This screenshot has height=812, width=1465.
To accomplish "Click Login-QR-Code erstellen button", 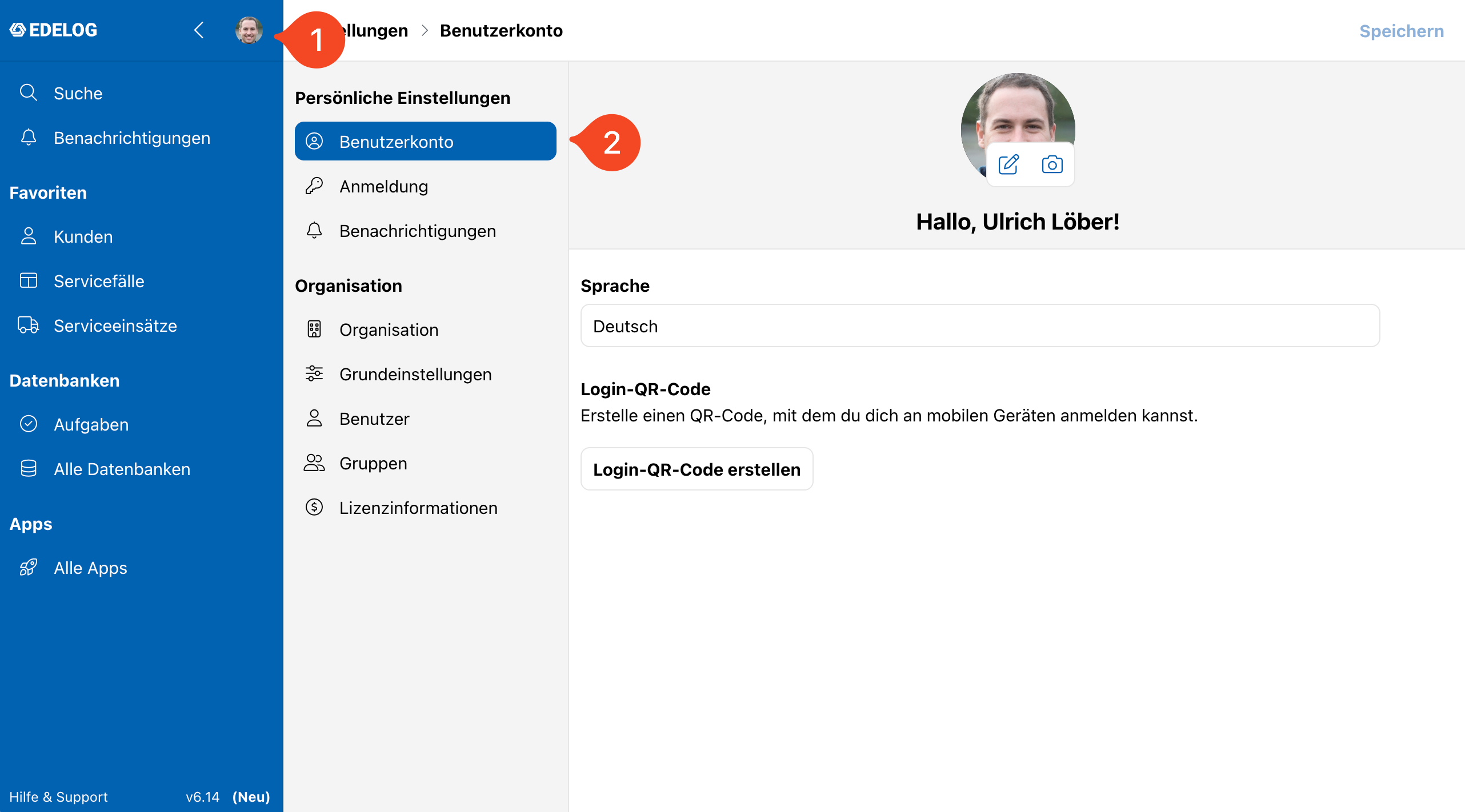I will pos(697,469).
